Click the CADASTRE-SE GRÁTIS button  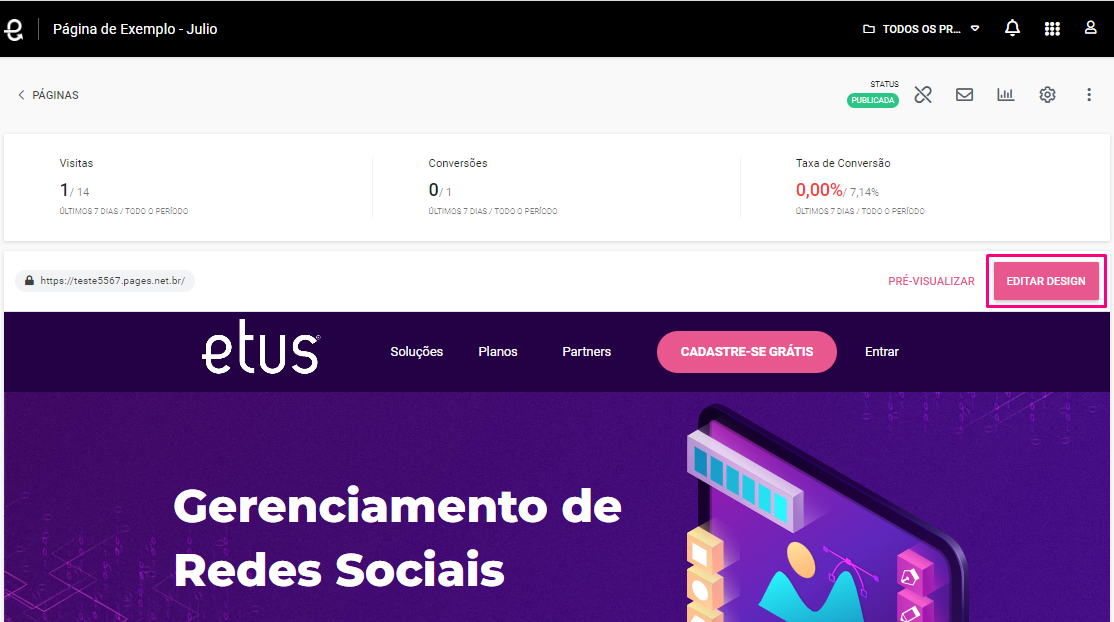coord(746,352)
